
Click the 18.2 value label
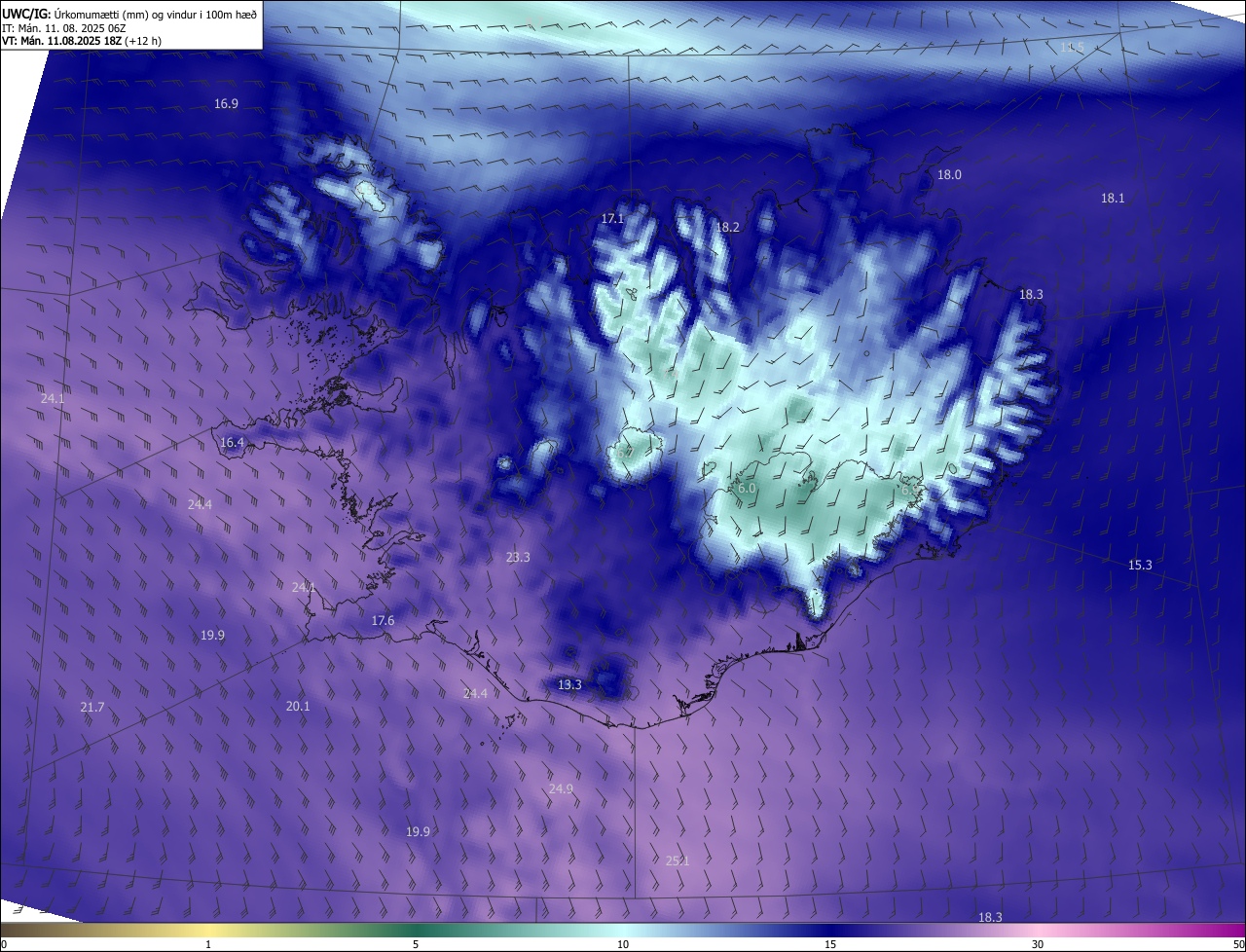(x=728, y=227)
